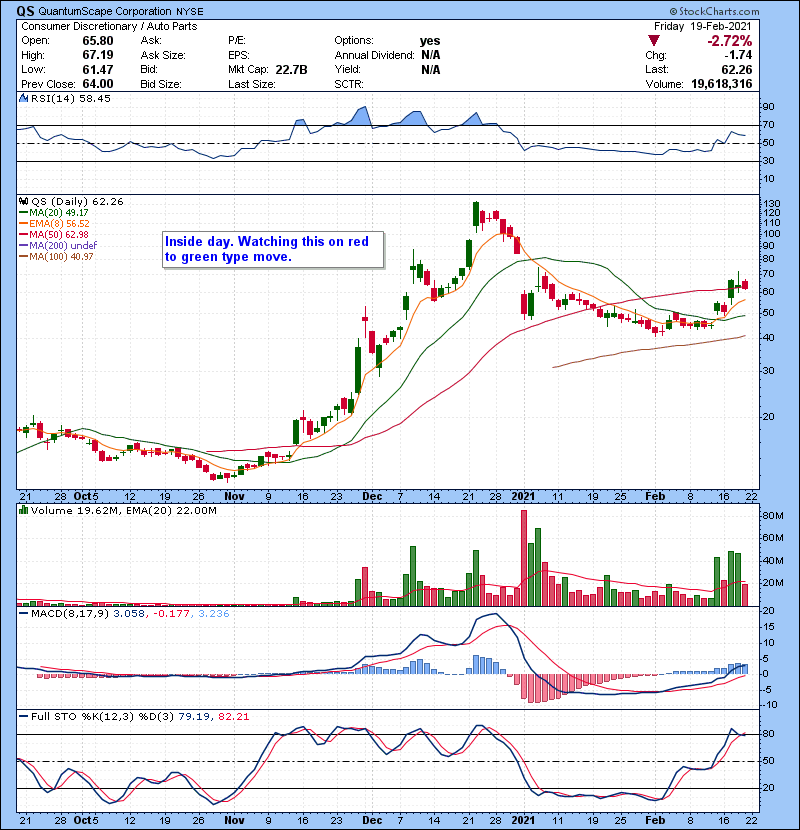The width and height of the screenshot is (800, 830).
Task: Click the MA(50) 62.98 legend entry
Action: (x=54, y=234)
